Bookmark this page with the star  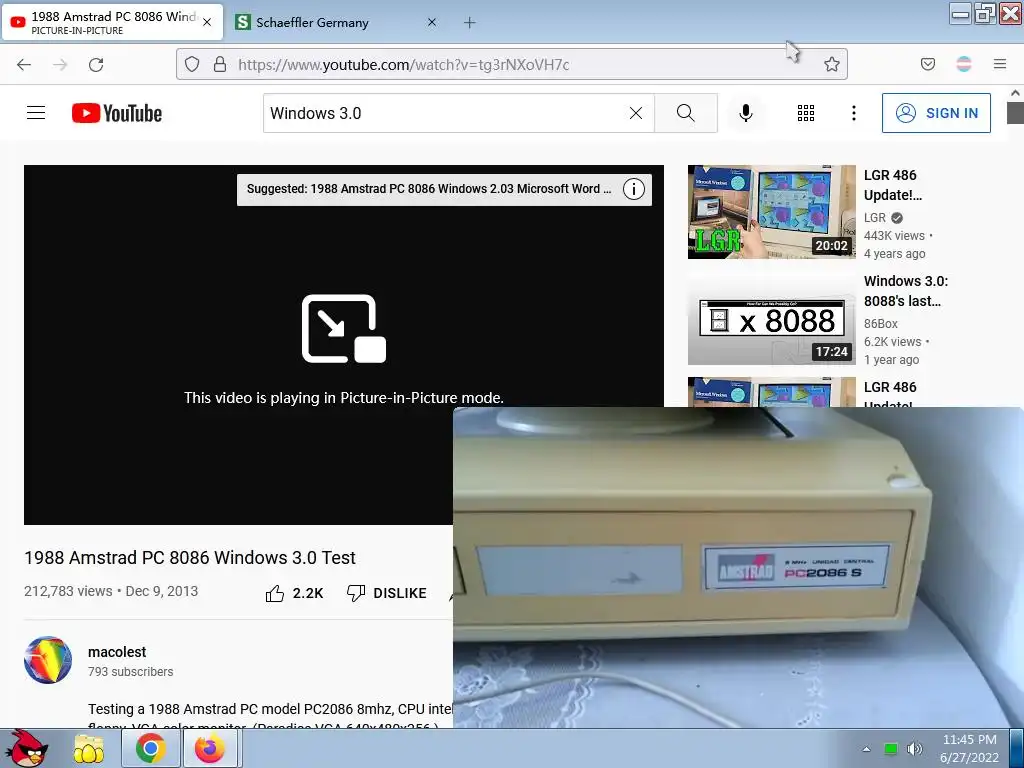tap(831, 64)
